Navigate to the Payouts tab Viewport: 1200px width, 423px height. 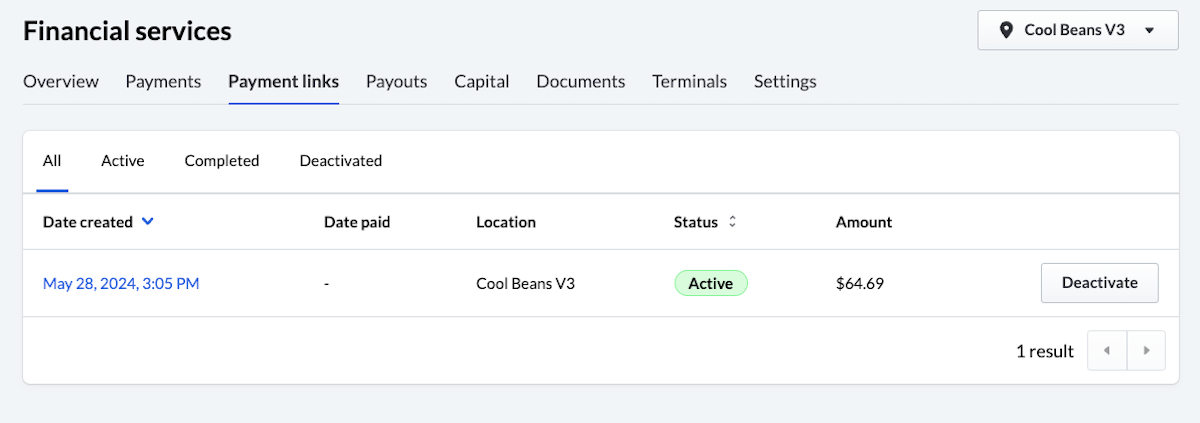(x=396, y=82)
